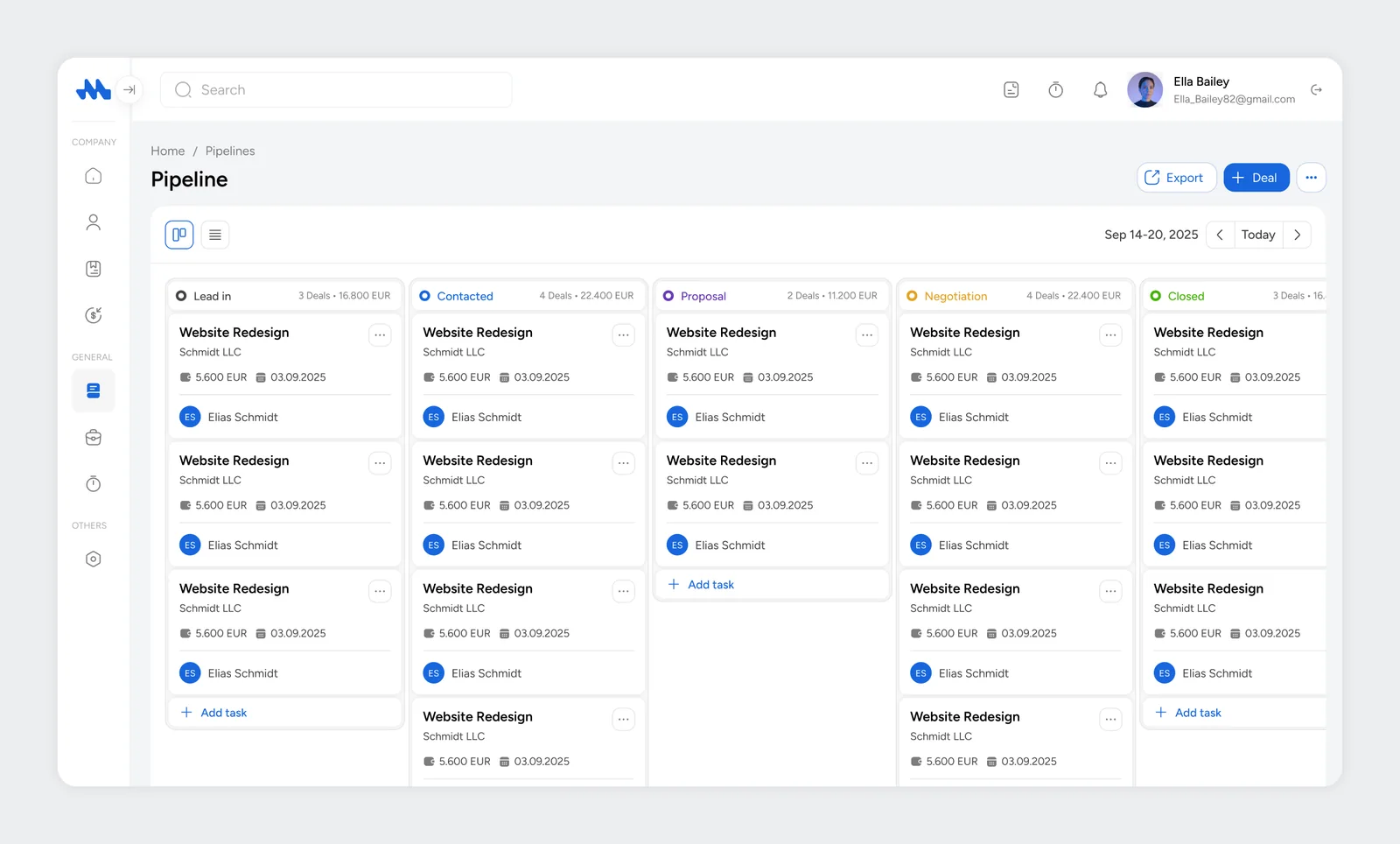Image resolution: width=1400 pixels, height=844 pixels.
Task: Select the highlighted Pipeline sidebar icon
Action: tap(94, 390)
